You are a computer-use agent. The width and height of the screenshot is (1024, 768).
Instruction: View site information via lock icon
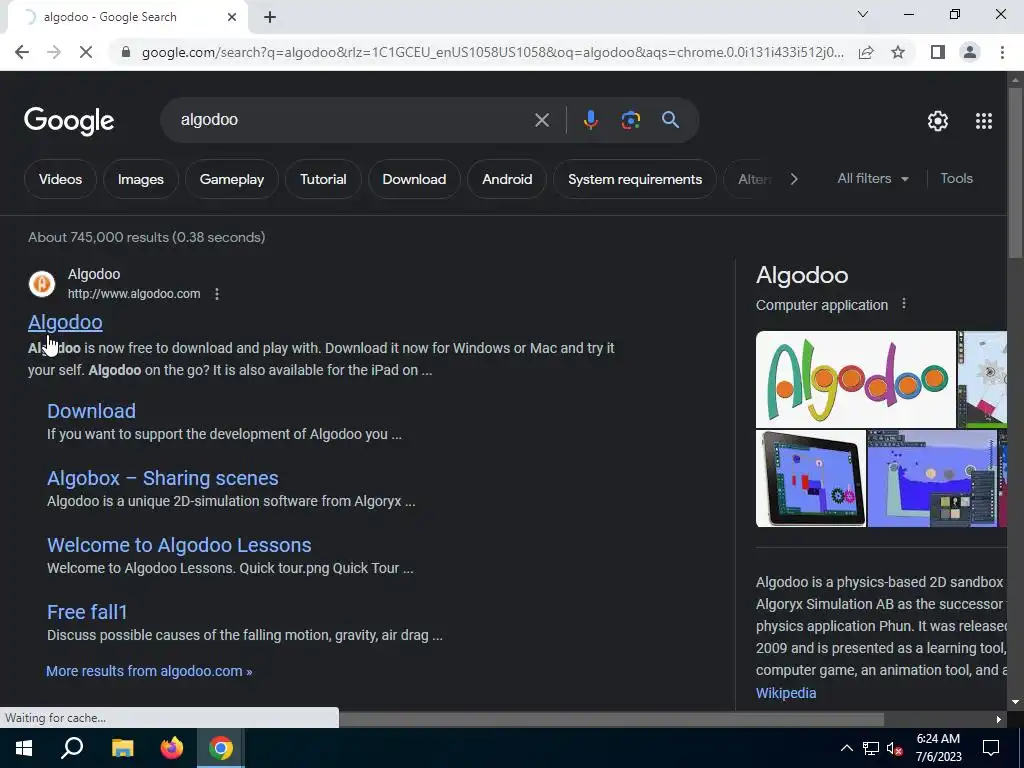coord(126,52)
